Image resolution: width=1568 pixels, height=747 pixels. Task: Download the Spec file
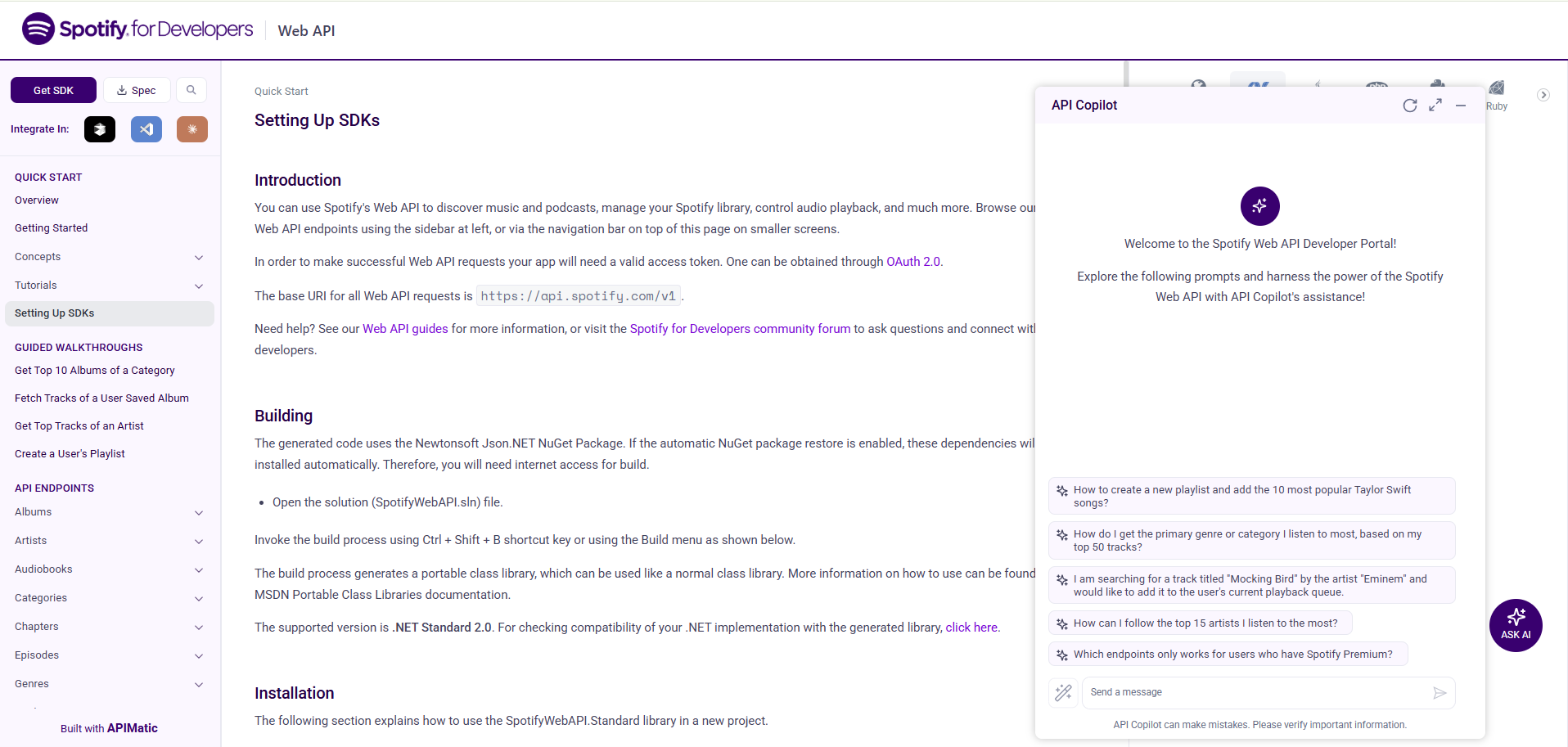click(x=137, y=90)
